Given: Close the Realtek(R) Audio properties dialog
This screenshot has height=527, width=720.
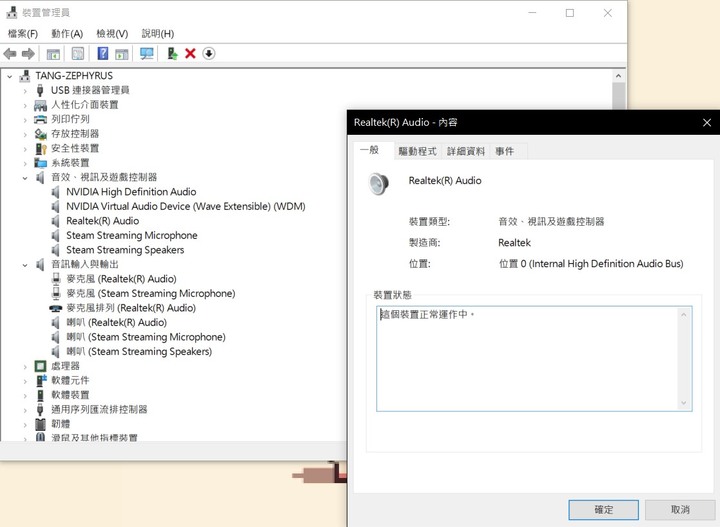Looking at the screenshot, I should (x=707, y=123).
